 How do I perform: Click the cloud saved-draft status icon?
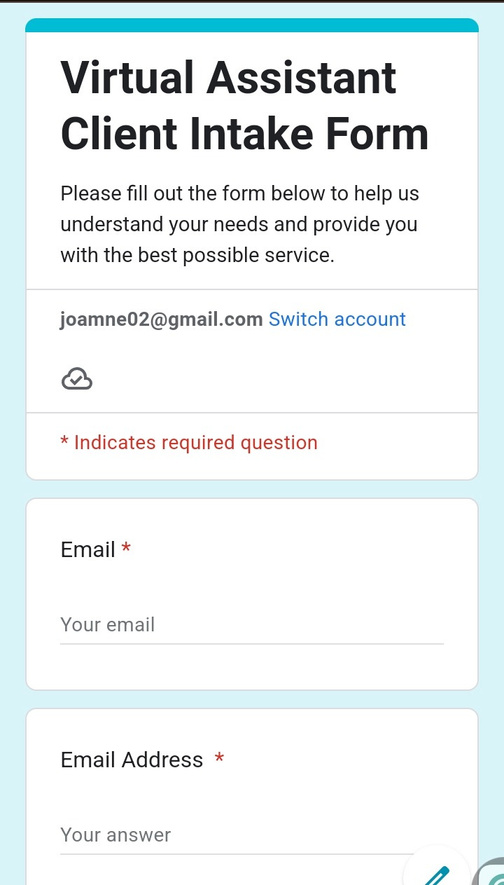(x=77, y=379)
